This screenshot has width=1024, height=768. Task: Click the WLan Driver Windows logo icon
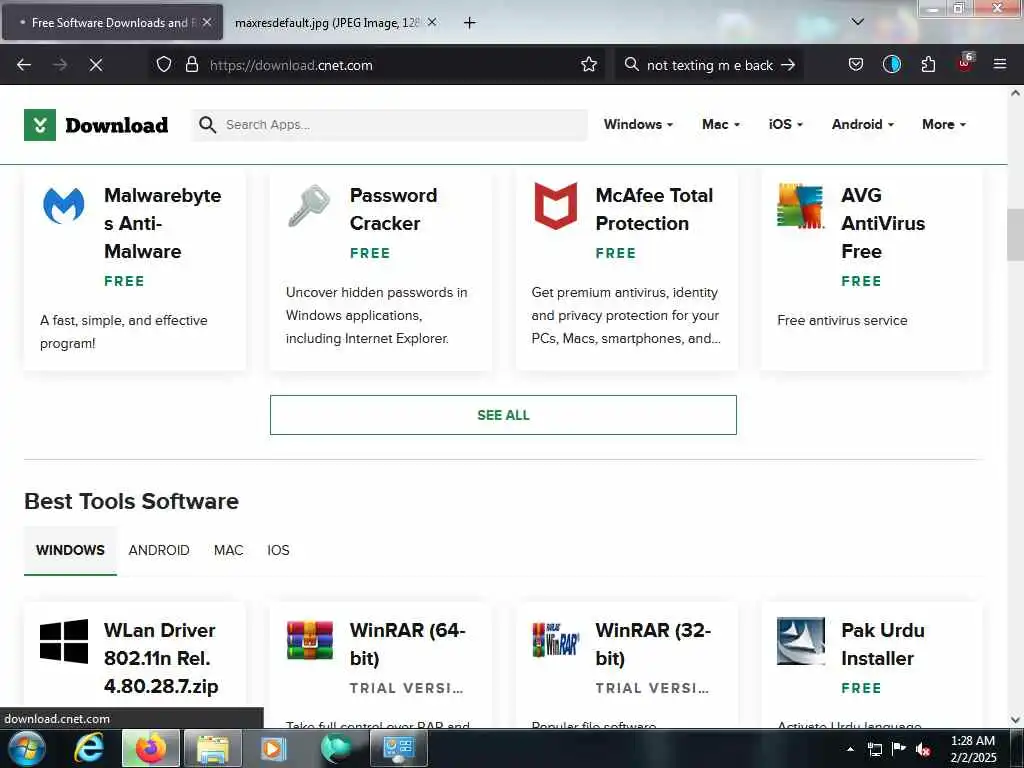coord(63,641)
